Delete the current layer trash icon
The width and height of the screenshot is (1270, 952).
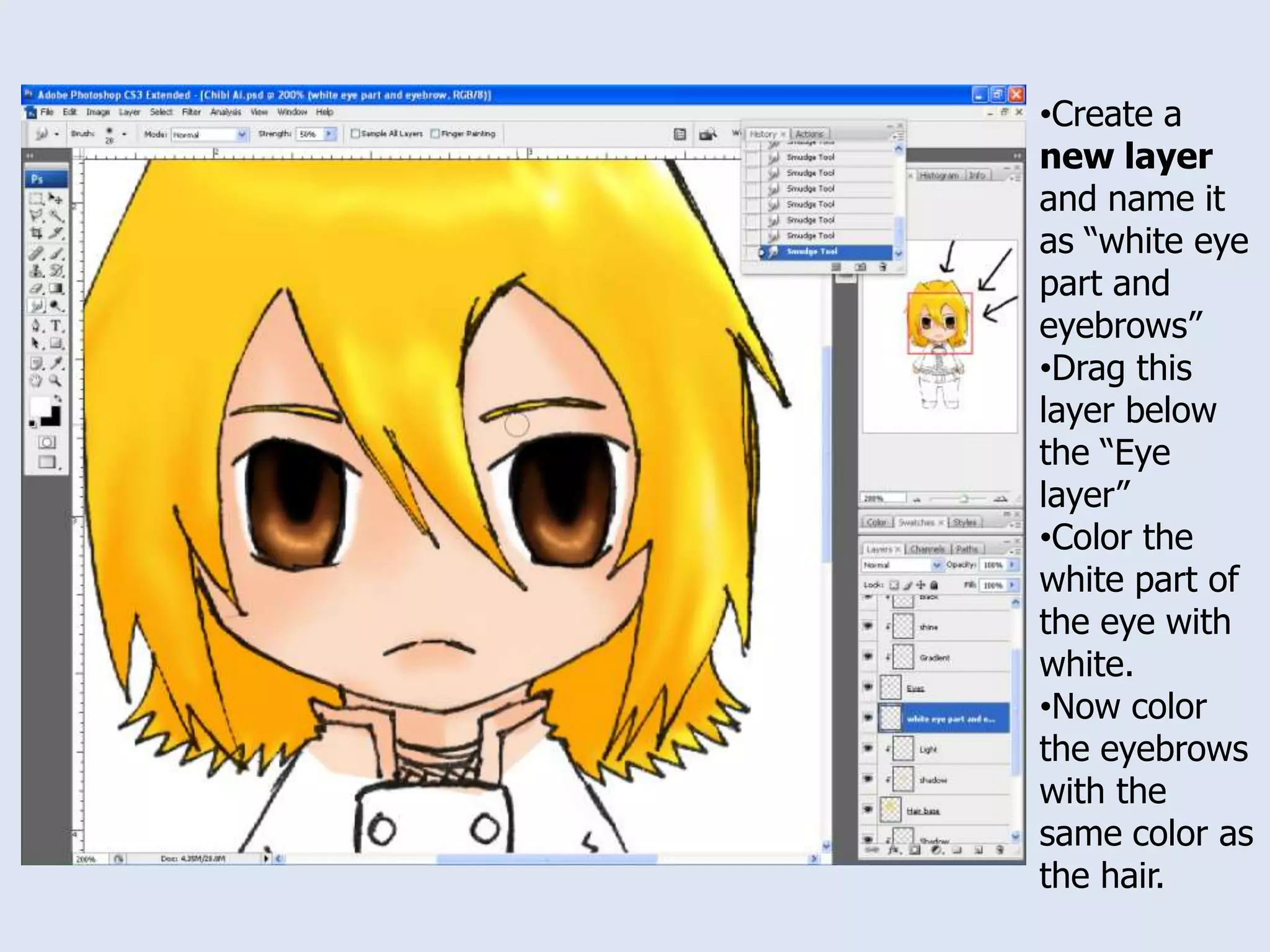(1000, 850)
